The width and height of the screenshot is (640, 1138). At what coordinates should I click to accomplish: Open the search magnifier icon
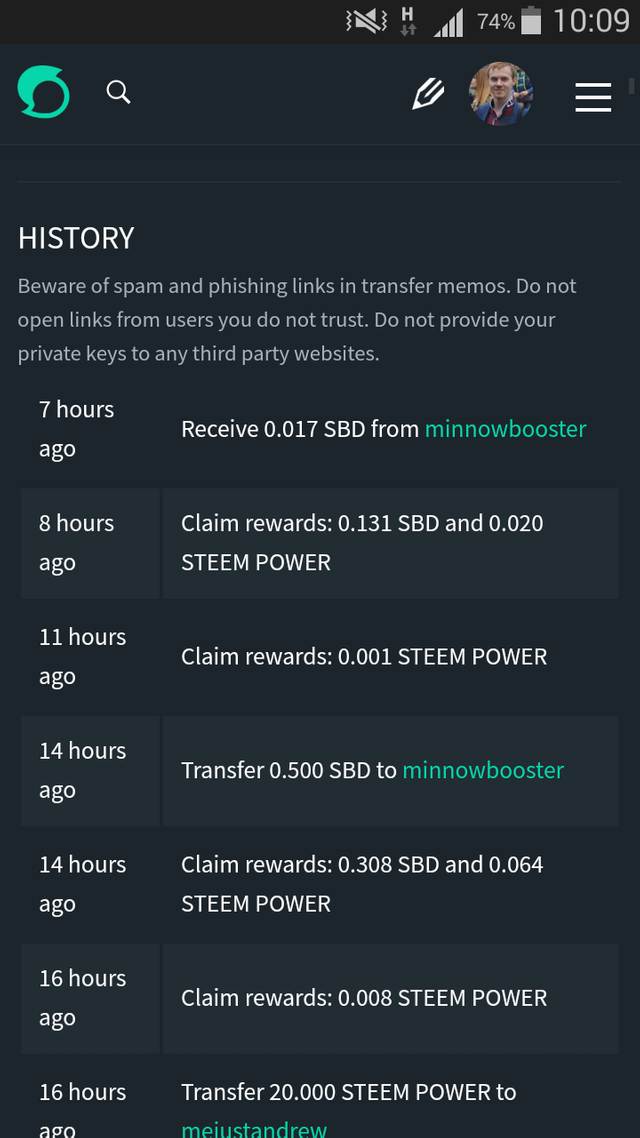[x=119, y=93]
